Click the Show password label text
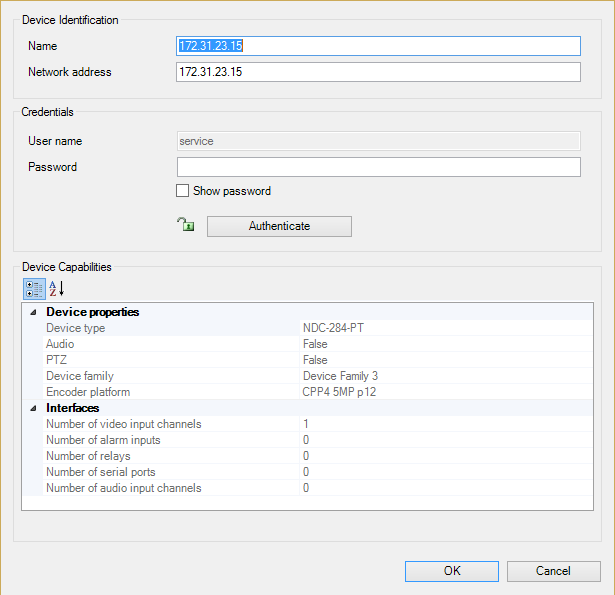 tap(232, 191)
